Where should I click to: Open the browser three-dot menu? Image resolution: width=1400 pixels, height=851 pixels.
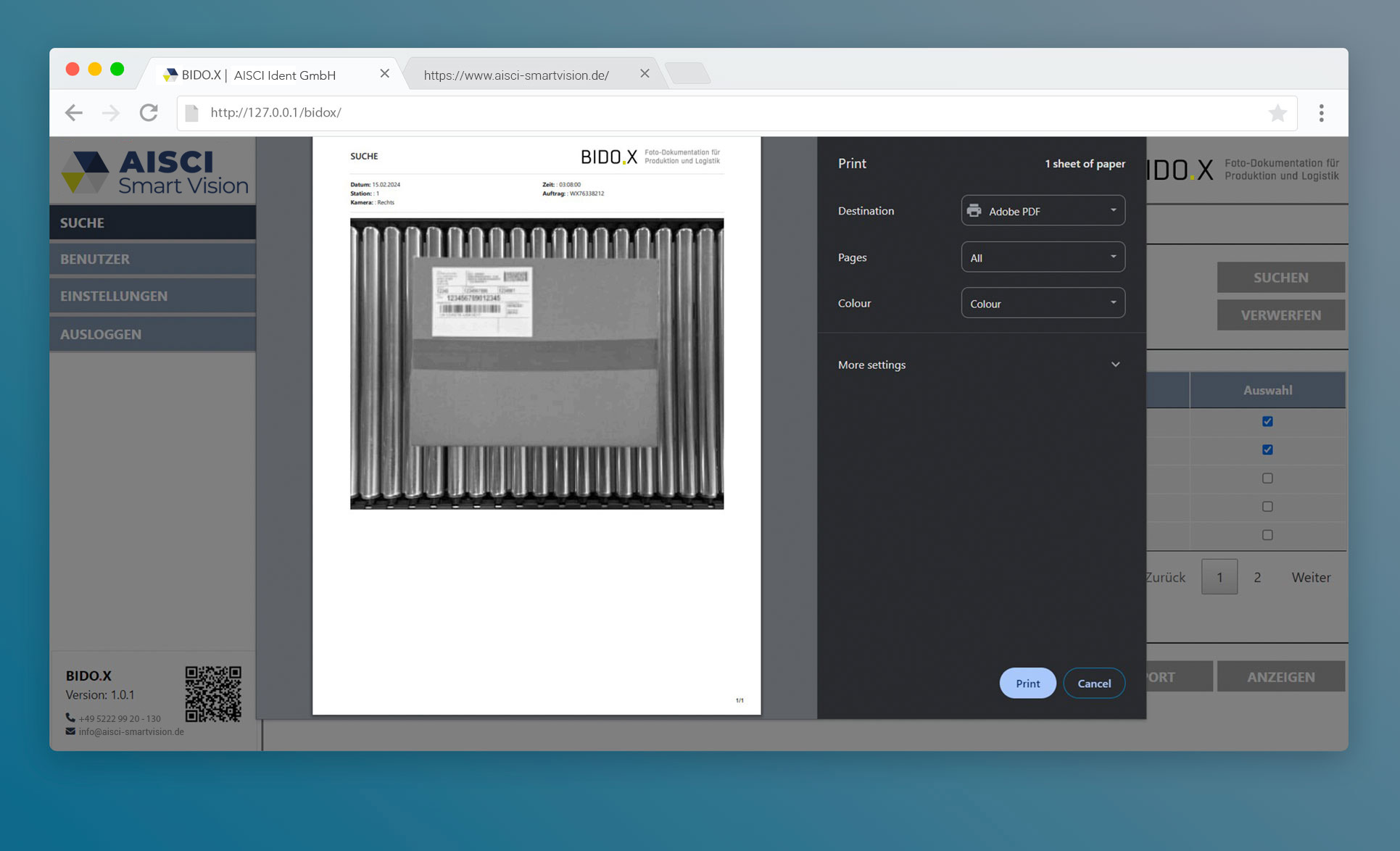click(1321, 112)
